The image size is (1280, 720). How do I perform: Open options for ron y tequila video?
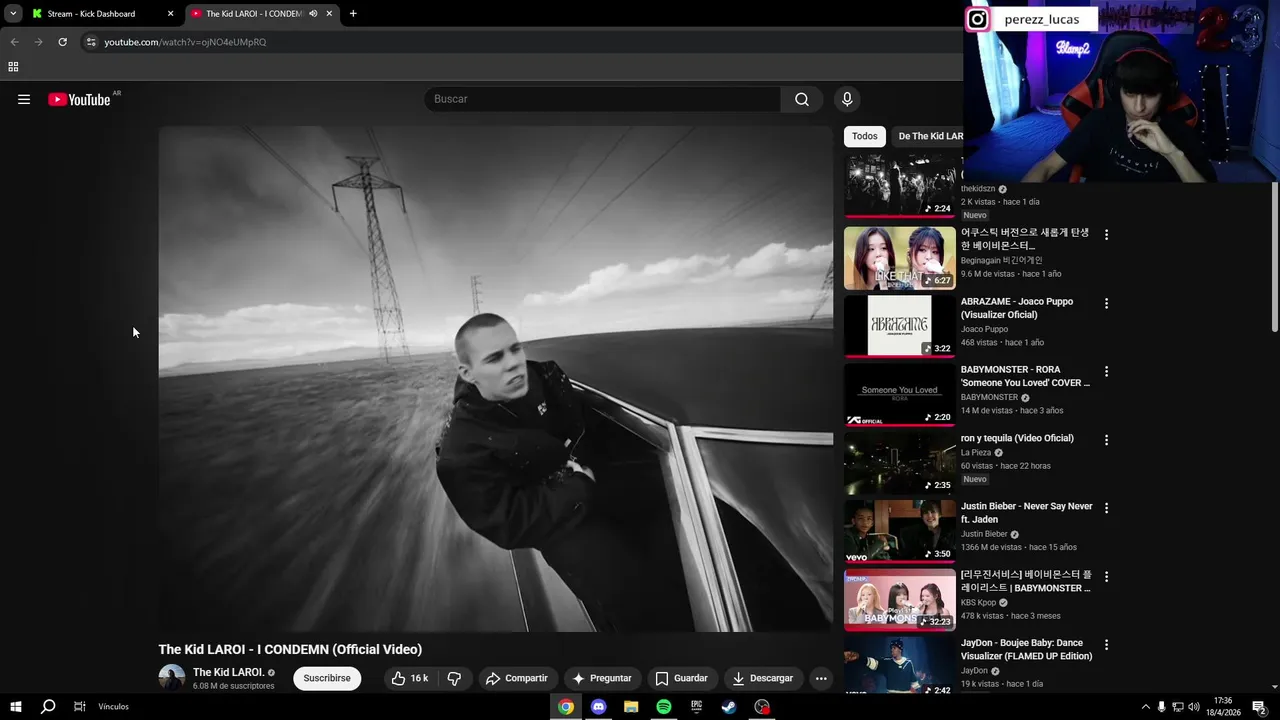(x=1106, y=440)
